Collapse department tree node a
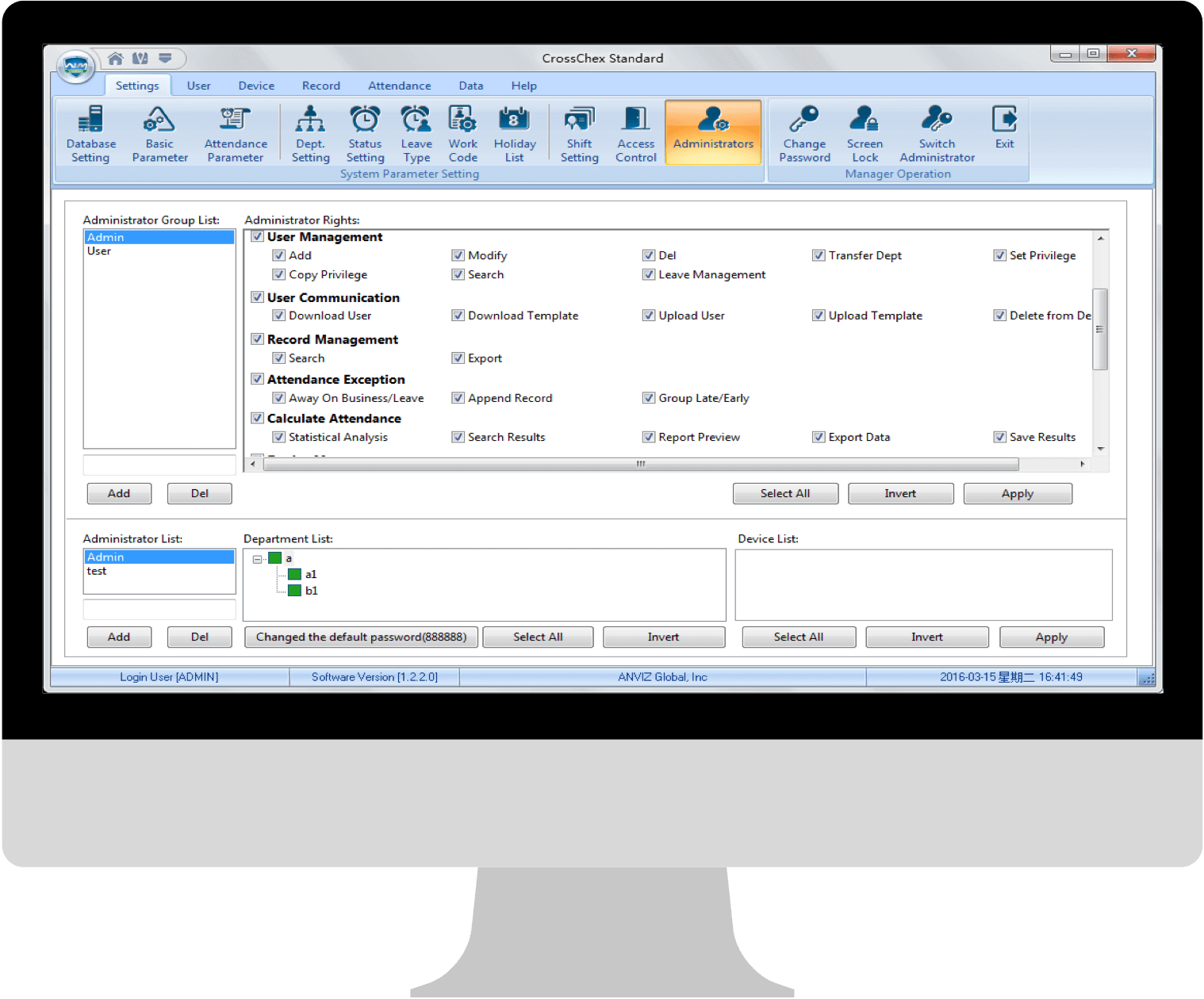1204x999 pixels. click(x=257, y=559)
